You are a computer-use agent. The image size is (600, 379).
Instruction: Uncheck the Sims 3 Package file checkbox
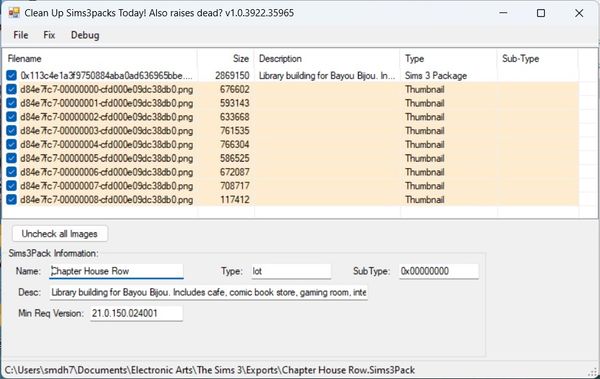tap(11, 75)
